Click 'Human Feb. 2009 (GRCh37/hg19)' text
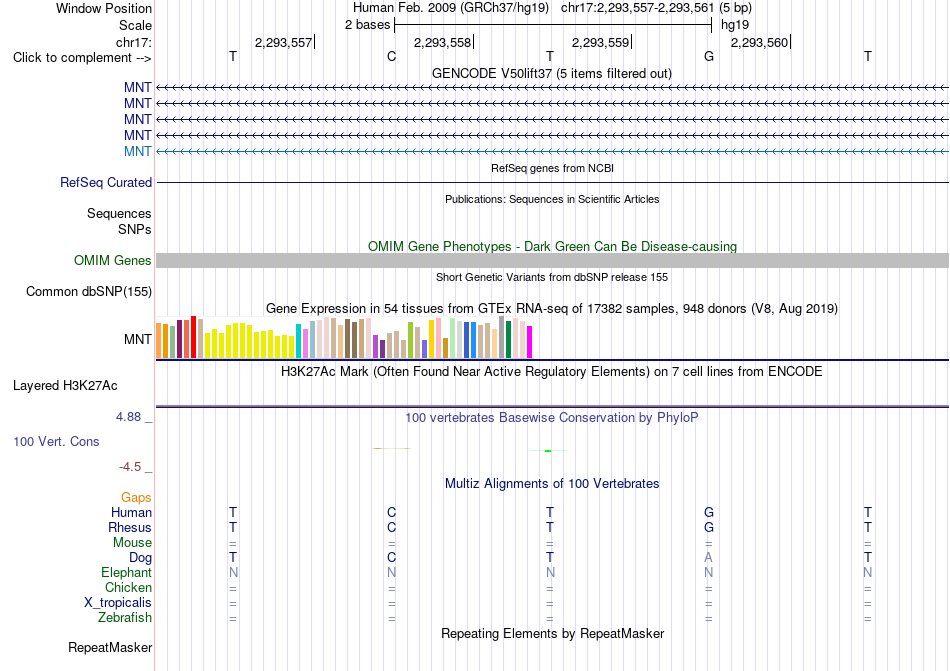Image resolution: width=950 pixels, height=671 pixels. 451,8
